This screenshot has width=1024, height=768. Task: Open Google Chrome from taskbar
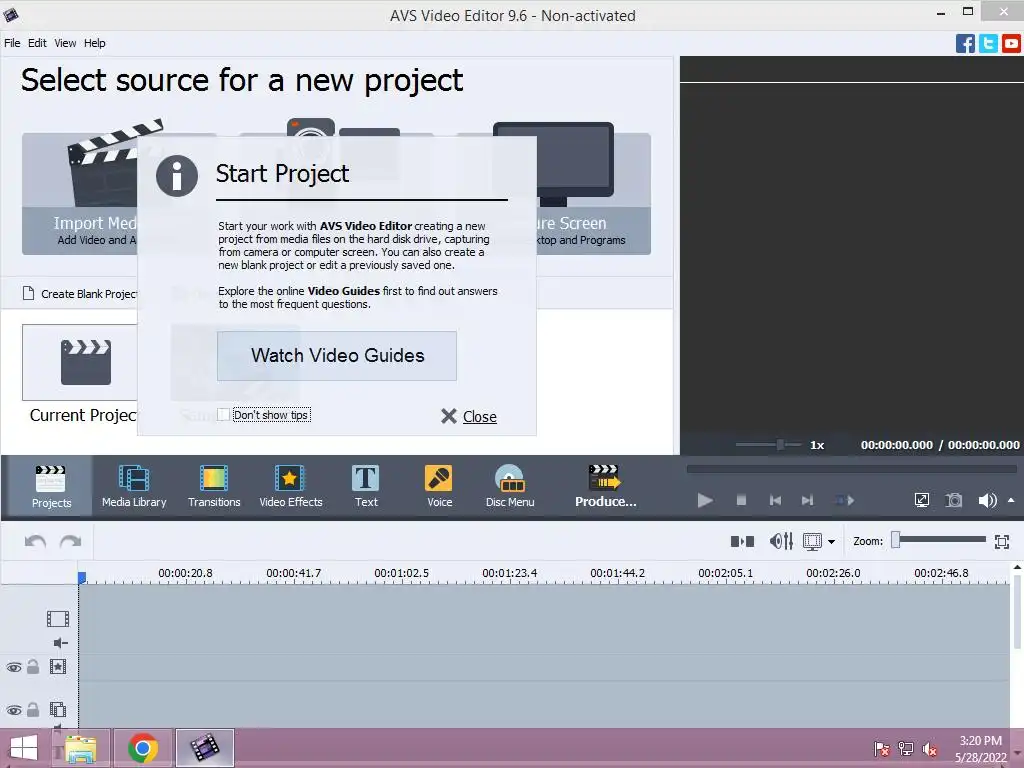[143, 748]
